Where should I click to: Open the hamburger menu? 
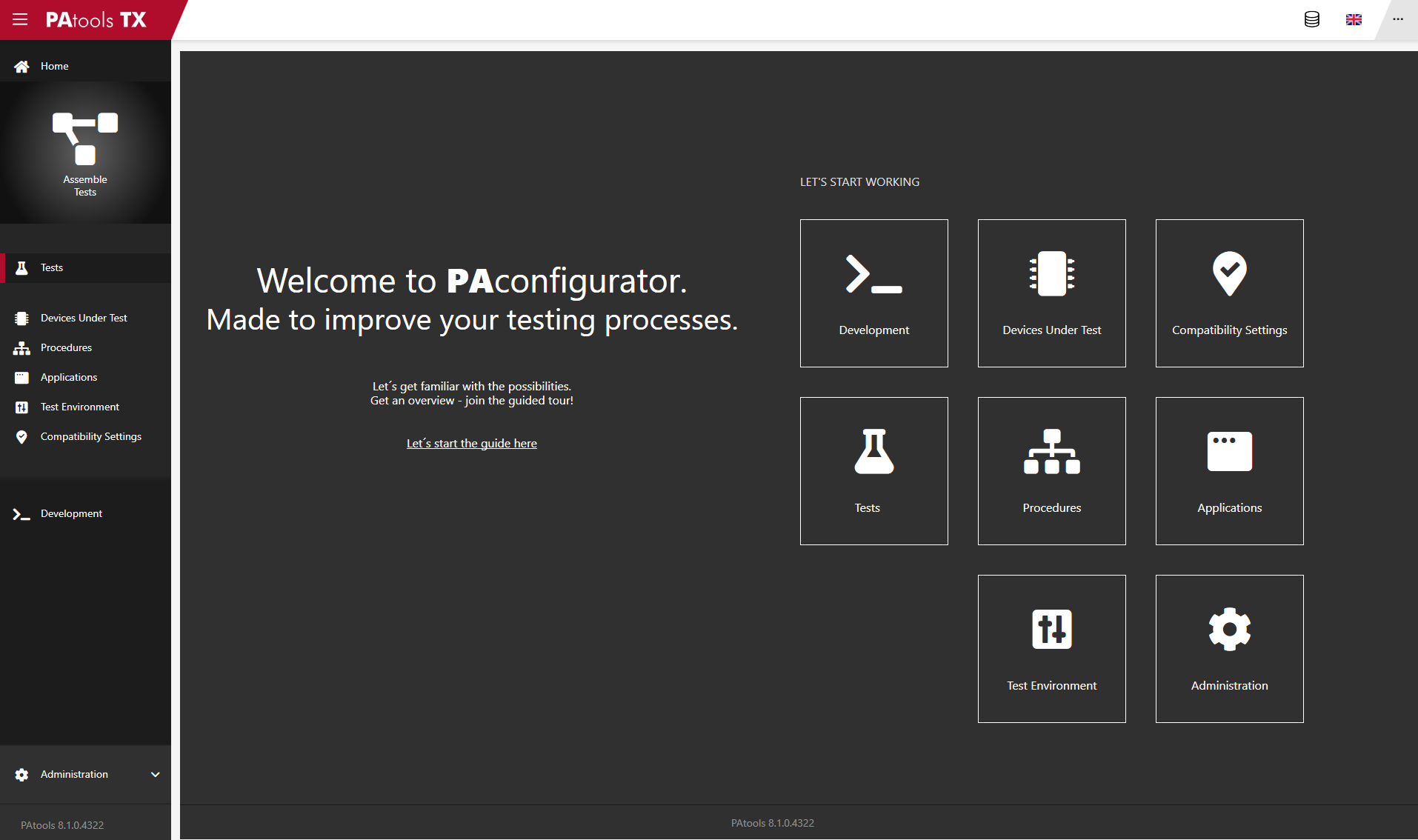(20, 19)
